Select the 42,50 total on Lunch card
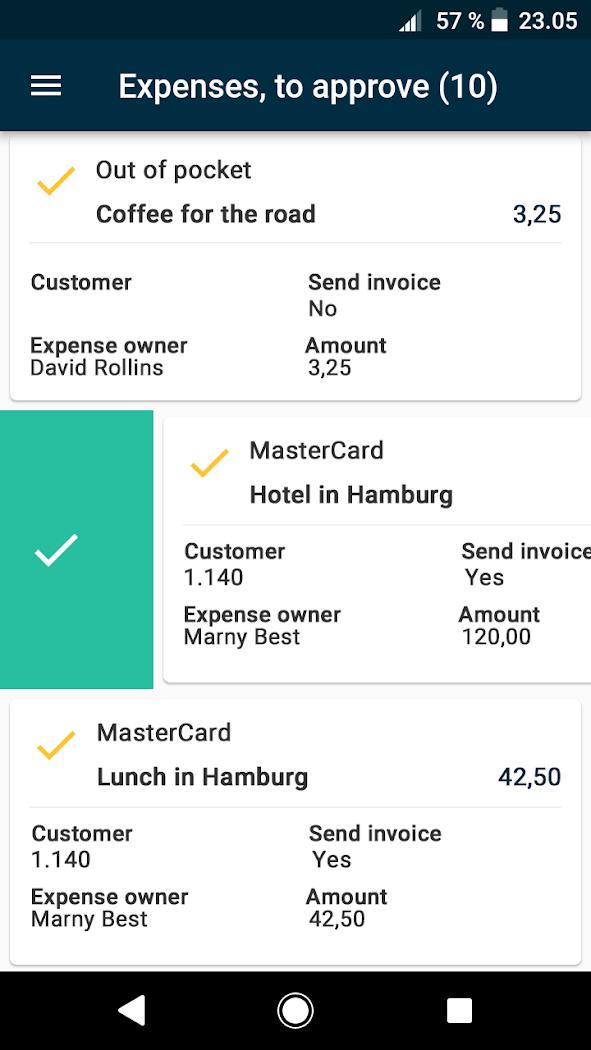This screenshot has height=1050, width=591. click(529, 777)
